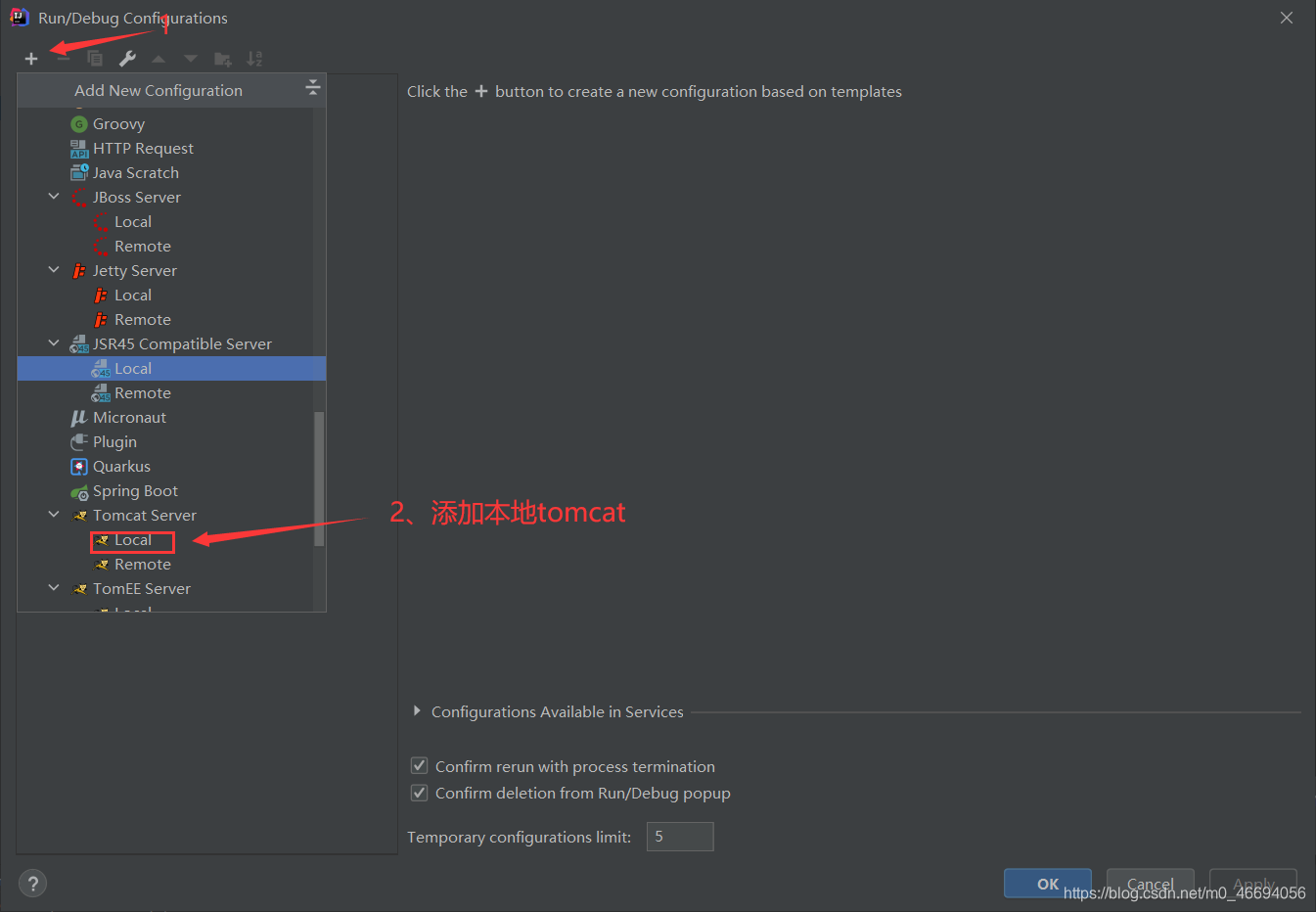Image resolution: width=1316 pixels, height=912 pixels.
Task: Click the Java Scratch text label
Action: point(136,173)
